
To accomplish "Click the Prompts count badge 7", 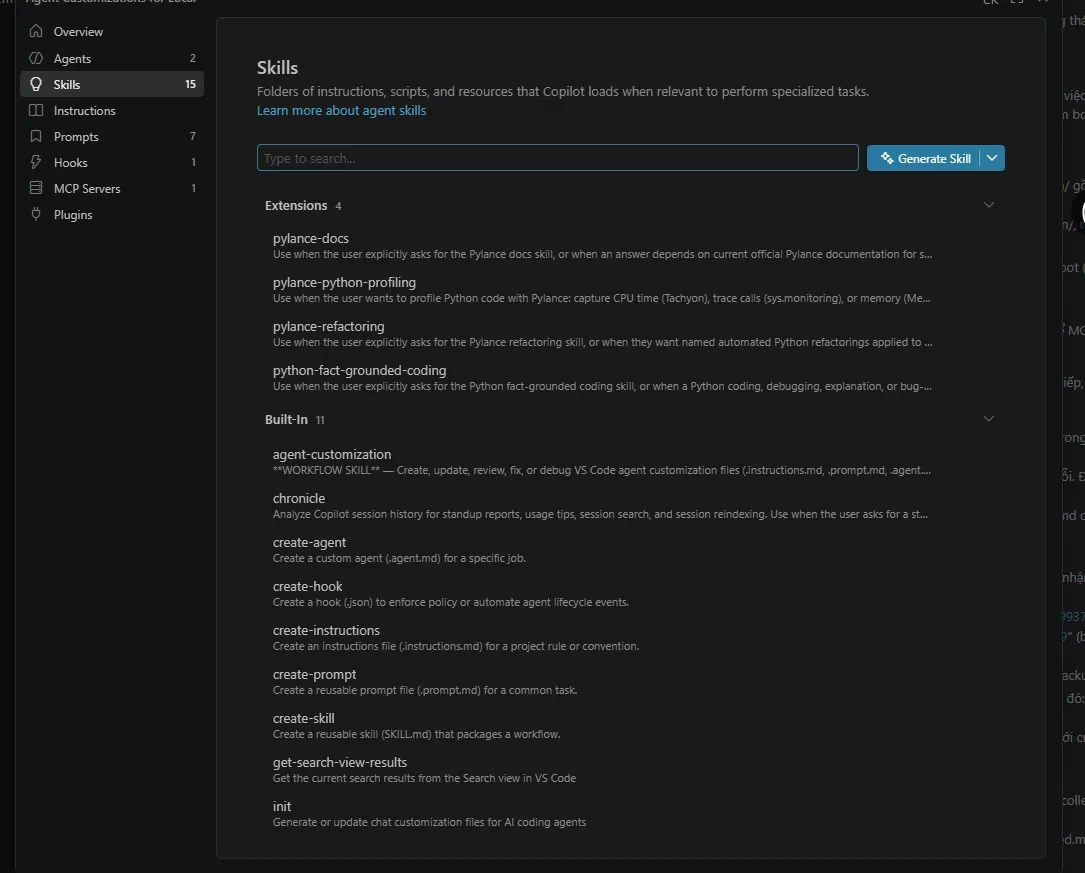I will click(192, 136).
